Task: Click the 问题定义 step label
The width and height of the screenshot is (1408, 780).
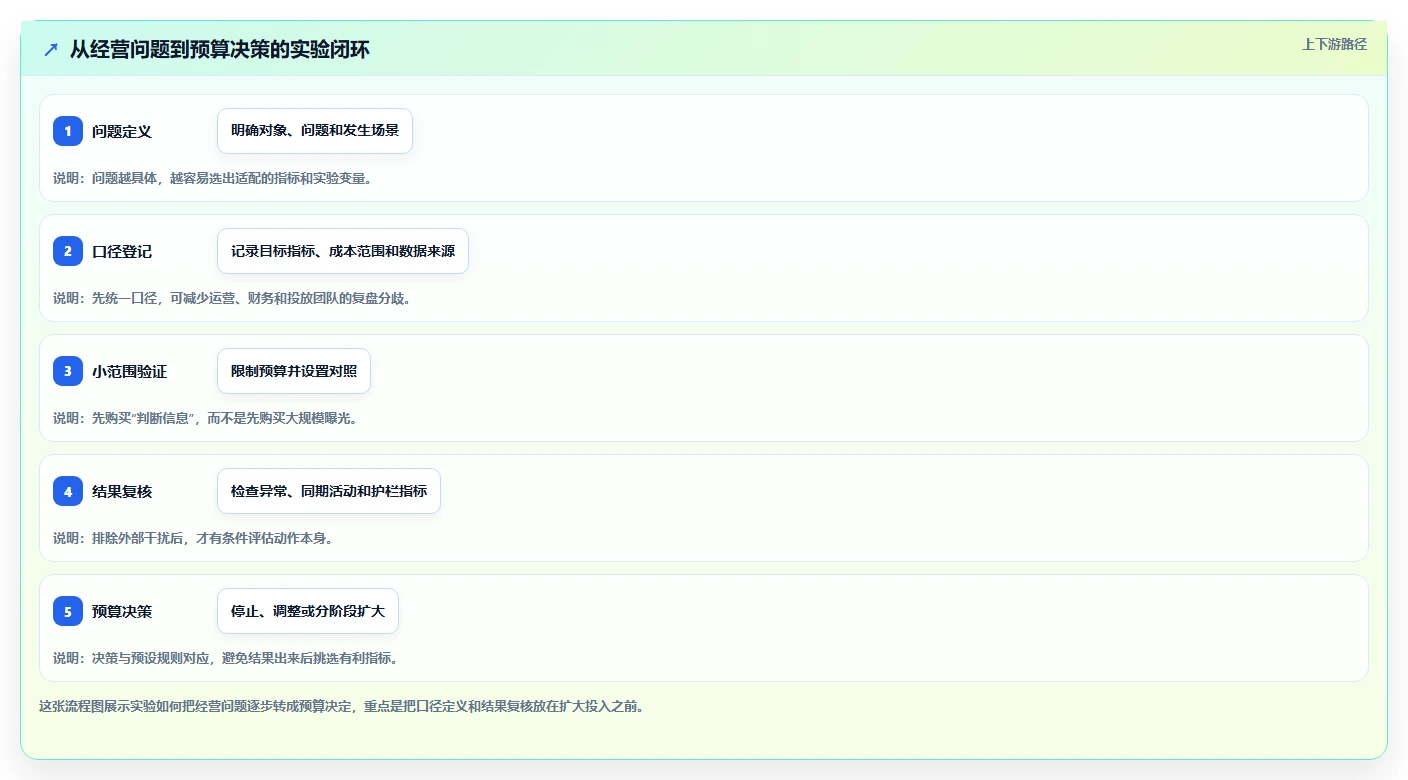Action: (x=122, y=132)
